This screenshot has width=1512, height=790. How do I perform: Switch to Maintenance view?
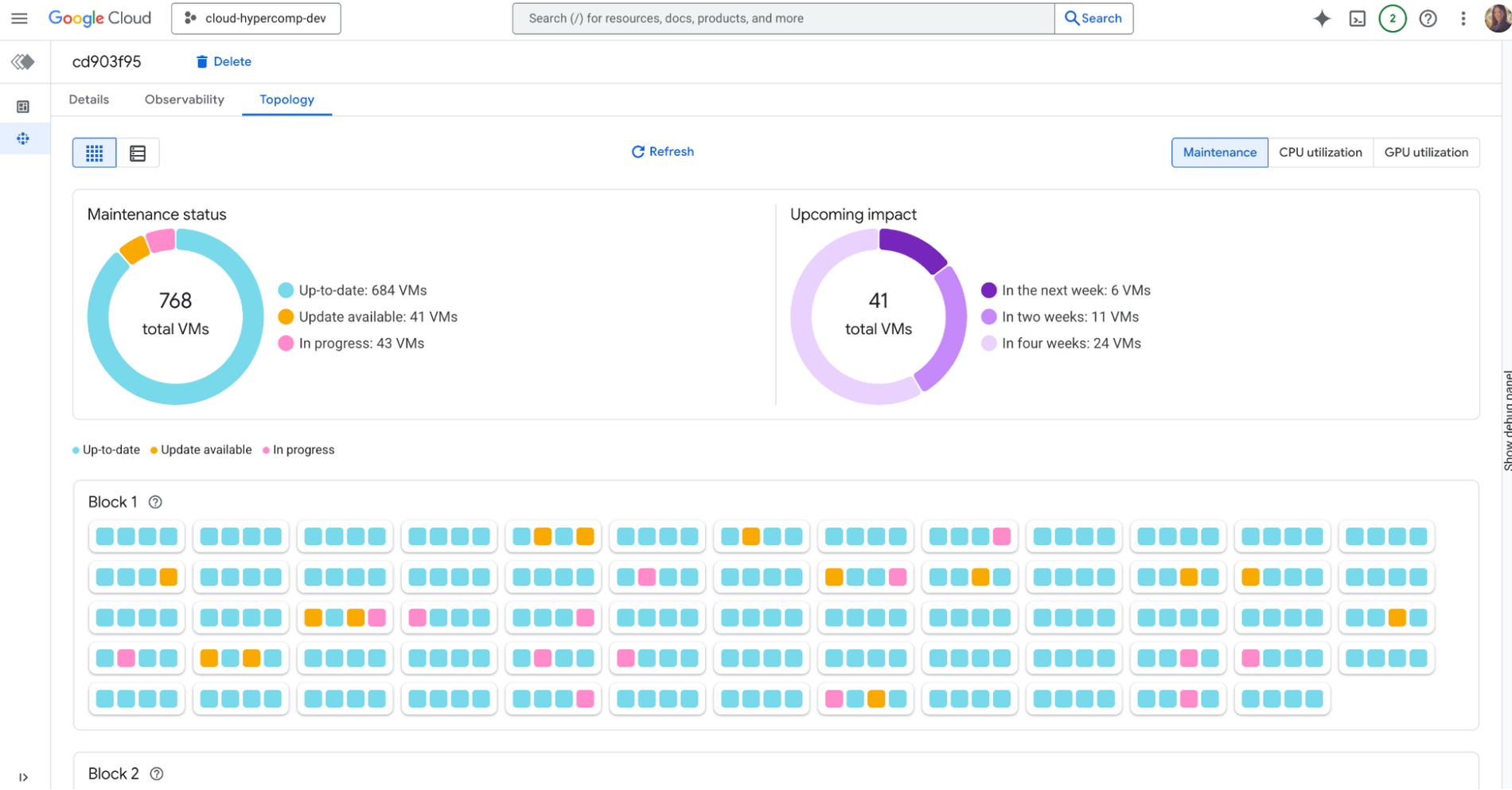[x=1219, y=152]
